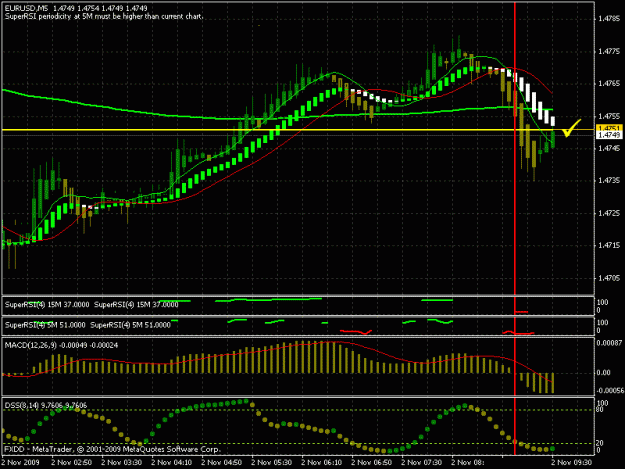Click the 1.4715 price scale label
Image resolution: width=625 pixels, height=469 pixels.
click(610, 245)
